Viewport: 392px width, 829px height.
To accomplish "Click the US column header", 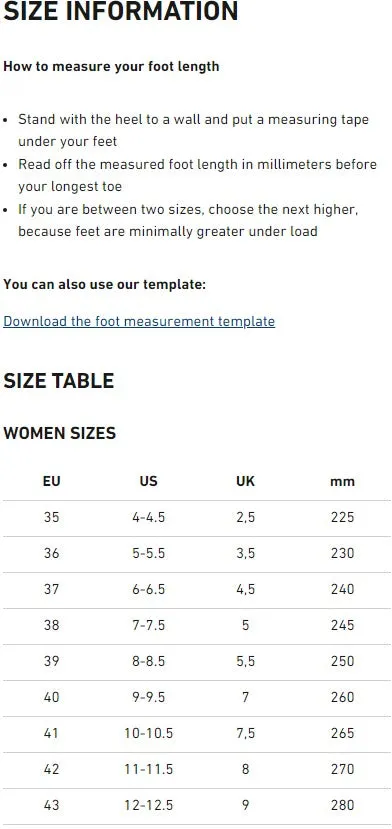I will [x=149, y=482].
